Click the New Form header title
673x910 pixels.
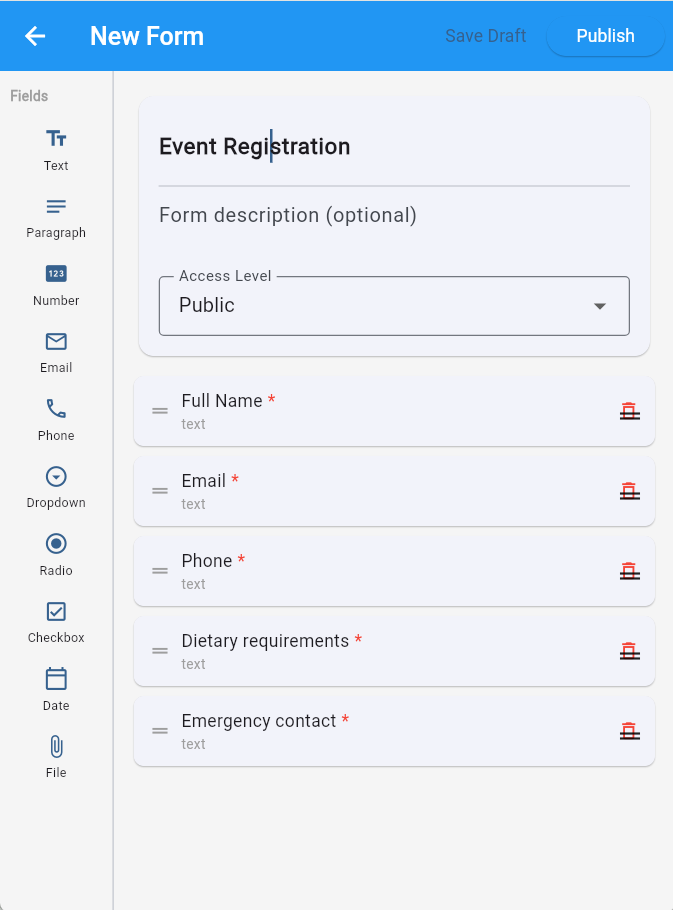coord(147,36)
